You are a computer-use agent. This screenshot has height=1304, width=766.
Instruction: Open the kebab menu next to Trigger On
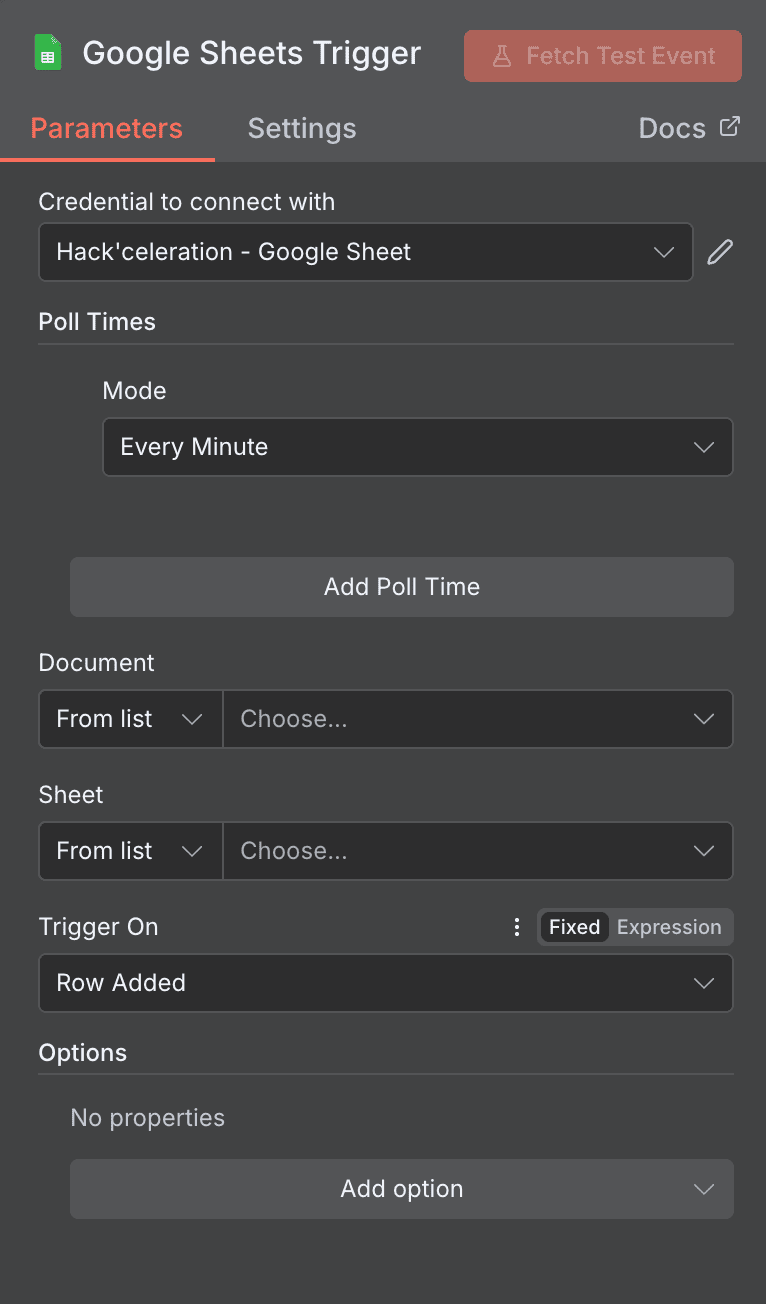click(x=517, y=927)
